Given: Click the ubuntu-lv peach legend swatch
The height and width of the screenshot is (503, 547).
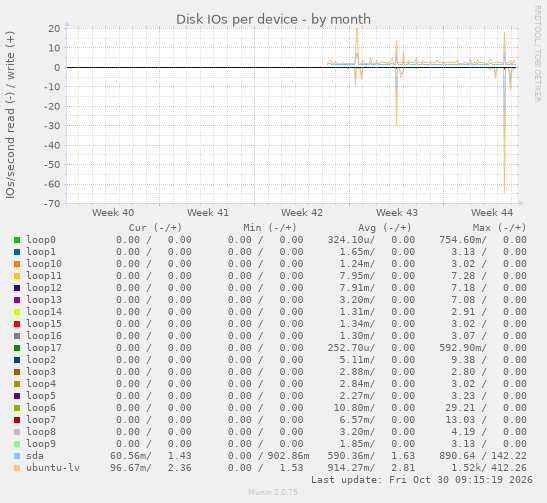Looking at the screenshot, I should point(17,468).
